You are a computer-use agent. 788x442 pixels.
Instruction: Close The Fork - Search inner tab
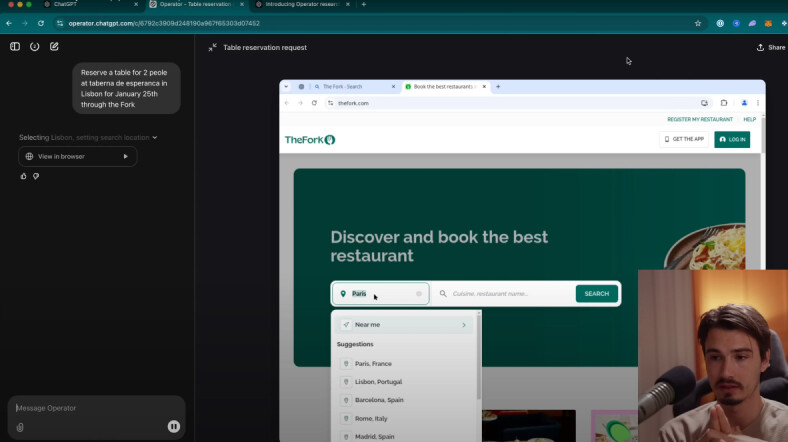(x=393, y=86)
